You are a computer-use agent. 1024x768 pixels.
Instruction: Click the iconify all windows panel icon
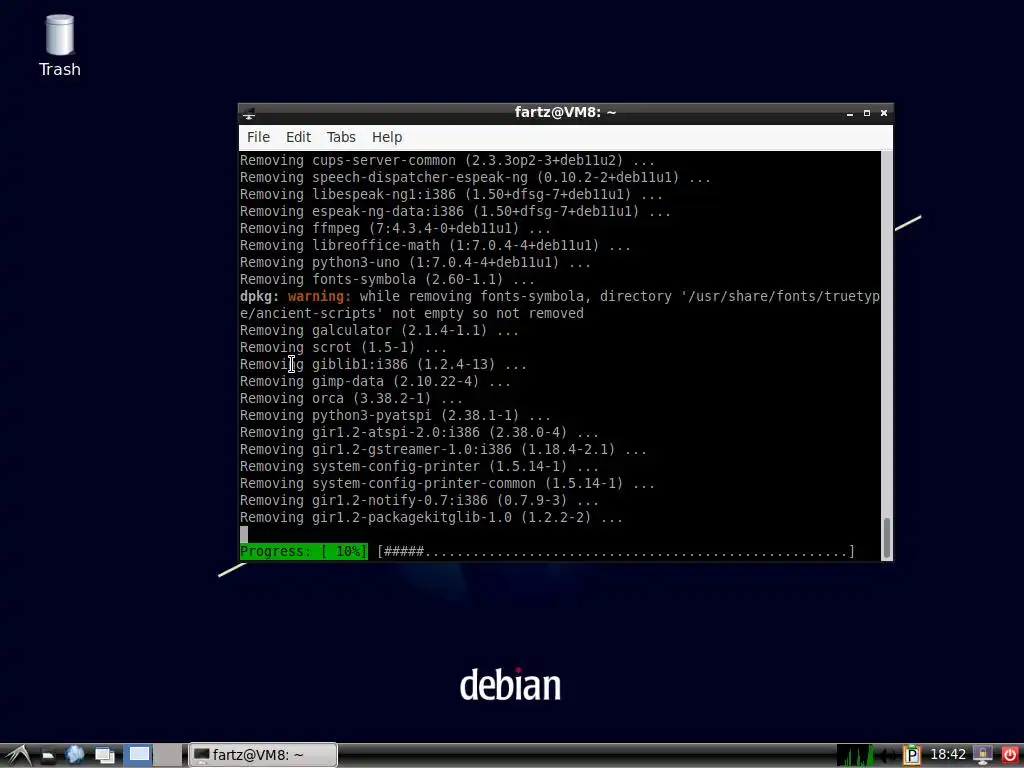click(104, 755)
